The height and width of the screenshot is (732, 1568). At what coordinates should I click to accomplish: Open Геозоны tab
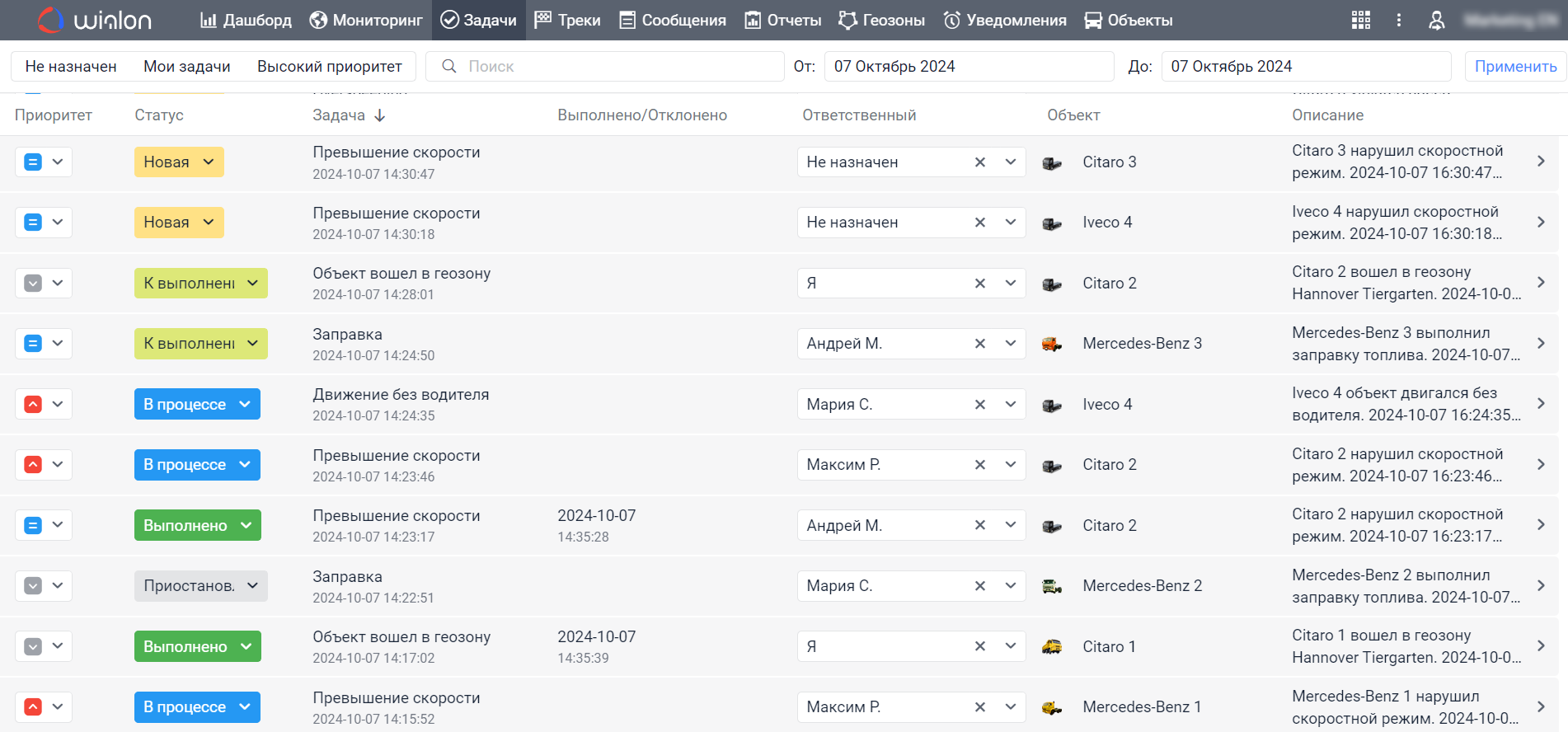coord(882,20)
